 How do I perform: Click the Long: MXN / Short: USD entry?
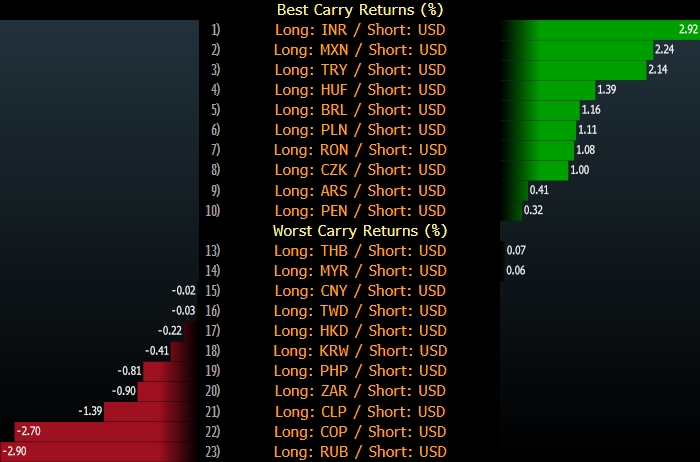pos(360,49)
